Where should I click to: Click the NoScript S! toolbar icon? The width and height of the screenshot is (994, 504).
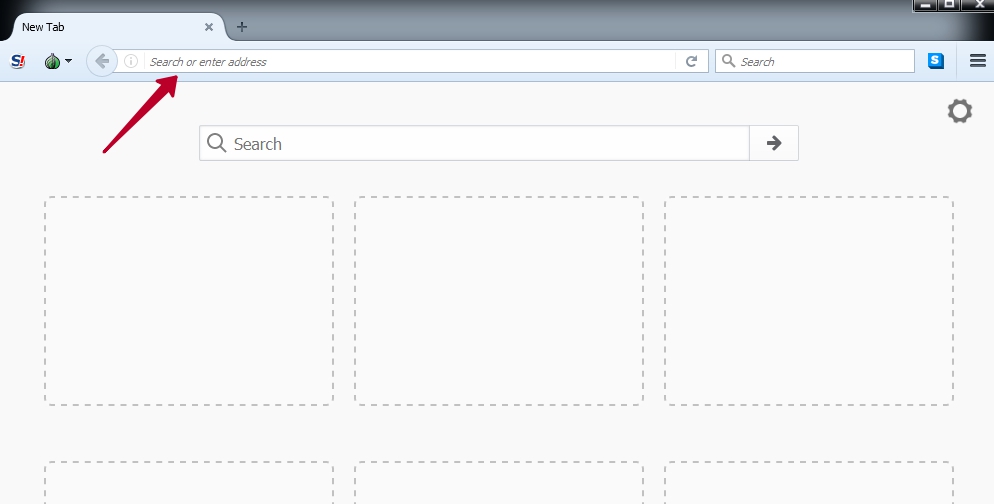(x=18, y=62)
